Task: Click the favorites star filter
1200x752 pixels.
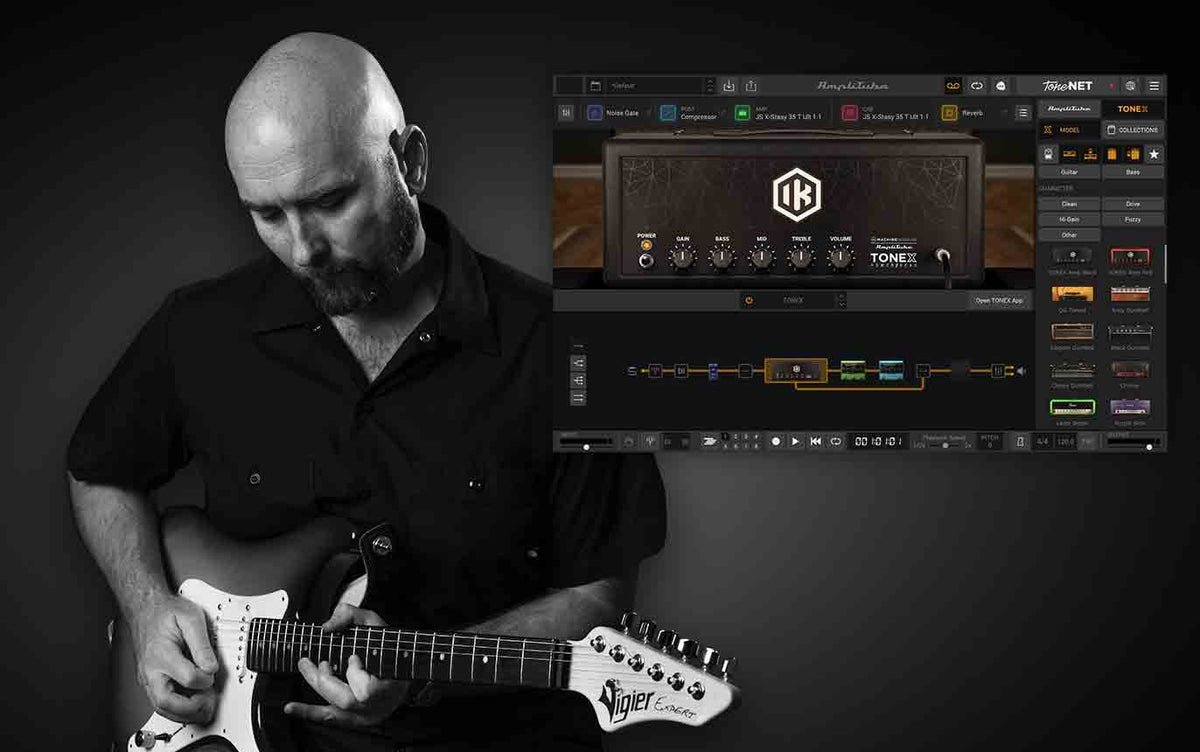Action: [x=1154, y=154]
